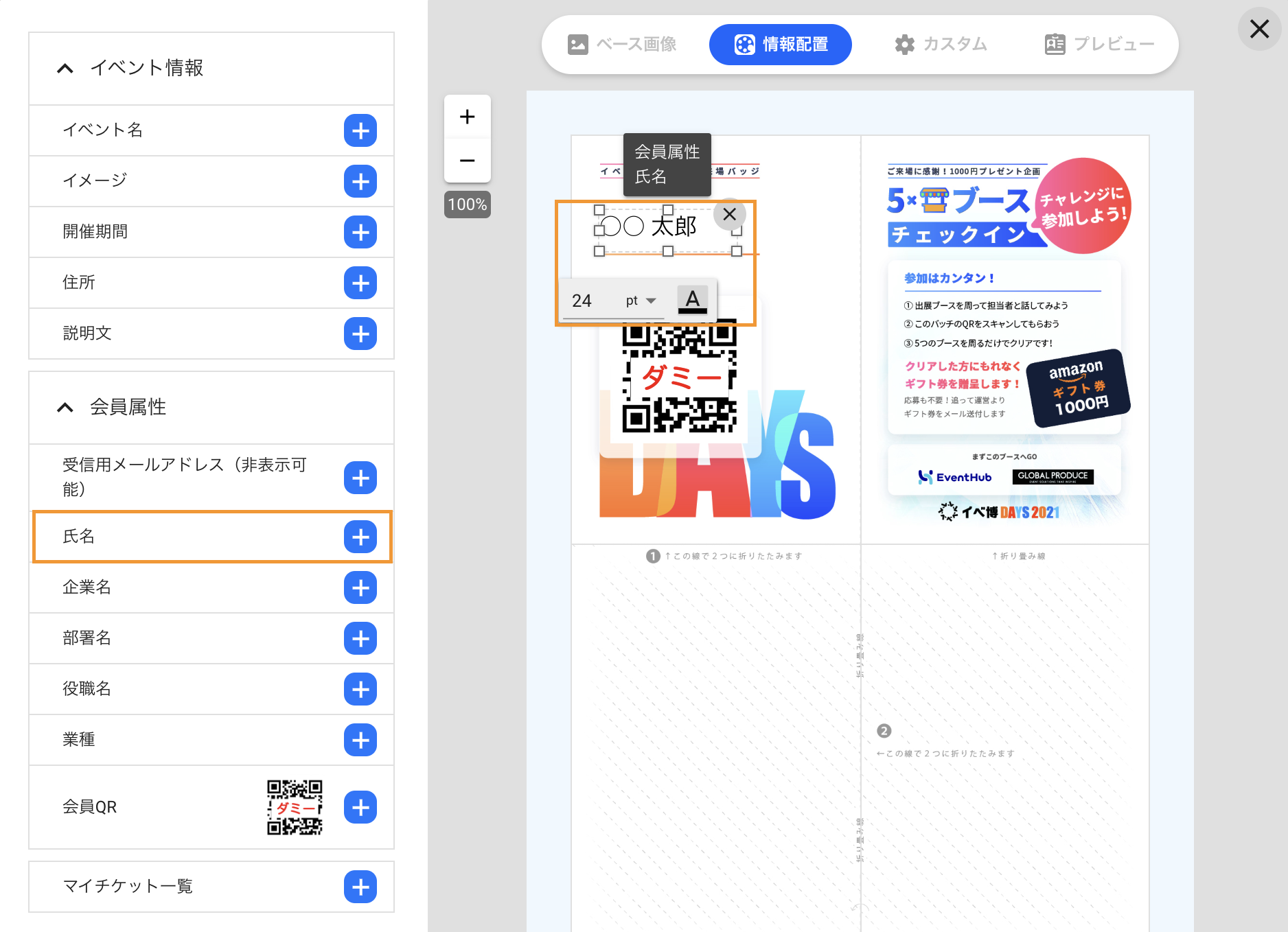Open the カスタム tab
Viewport: 1288px width, 932px height.
(941, 45)
